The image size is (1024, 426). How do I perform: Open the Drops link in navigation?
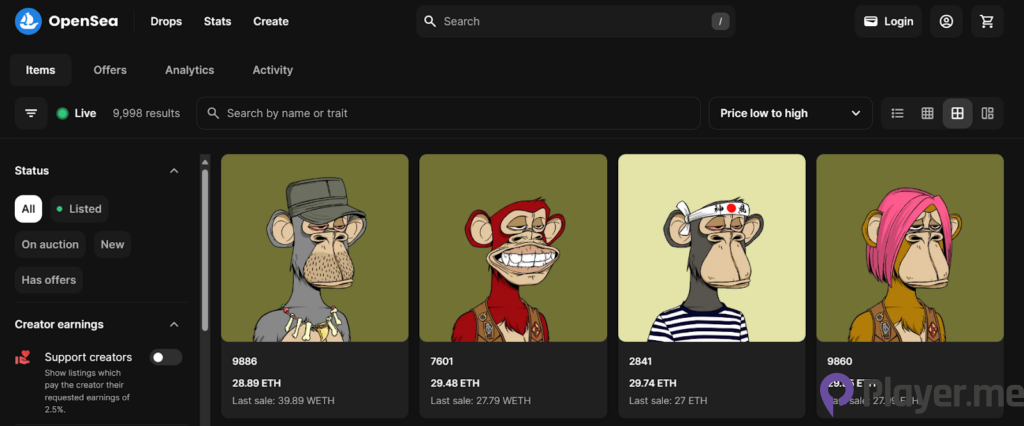(166, 21)
